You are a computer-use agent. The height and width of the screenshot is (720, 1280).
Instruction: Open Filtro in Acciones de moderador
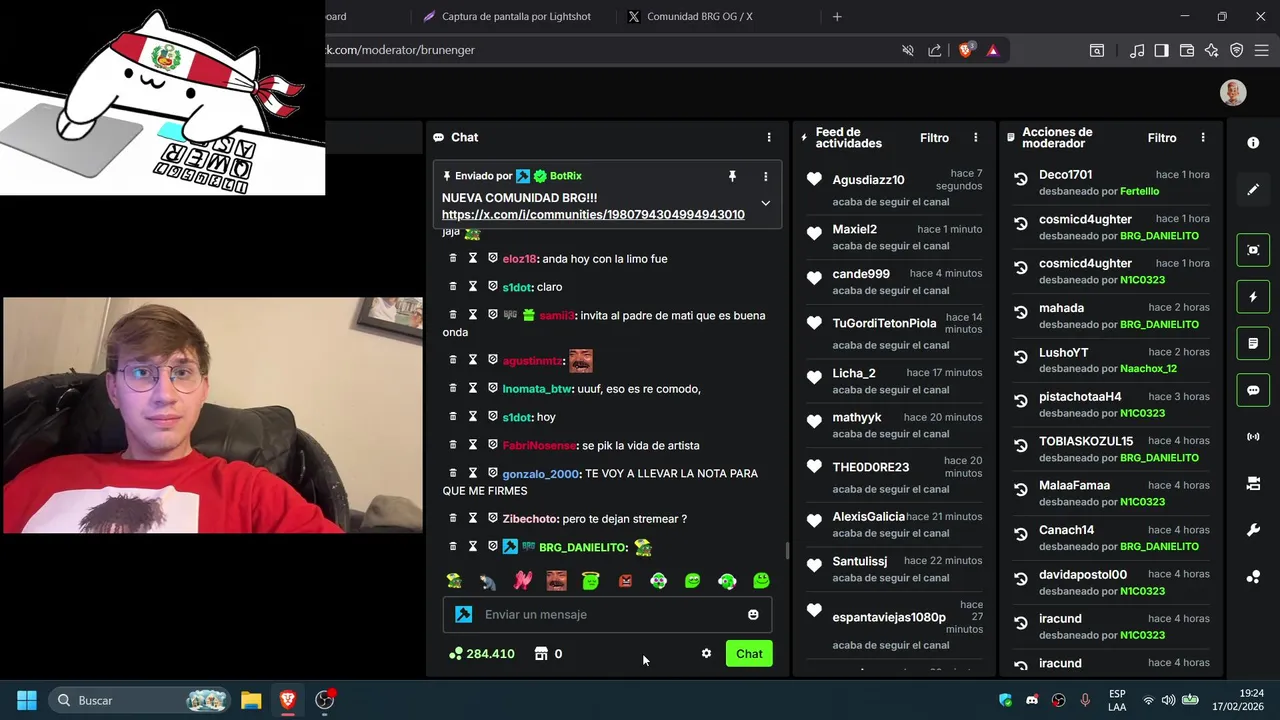[1162, 138]
